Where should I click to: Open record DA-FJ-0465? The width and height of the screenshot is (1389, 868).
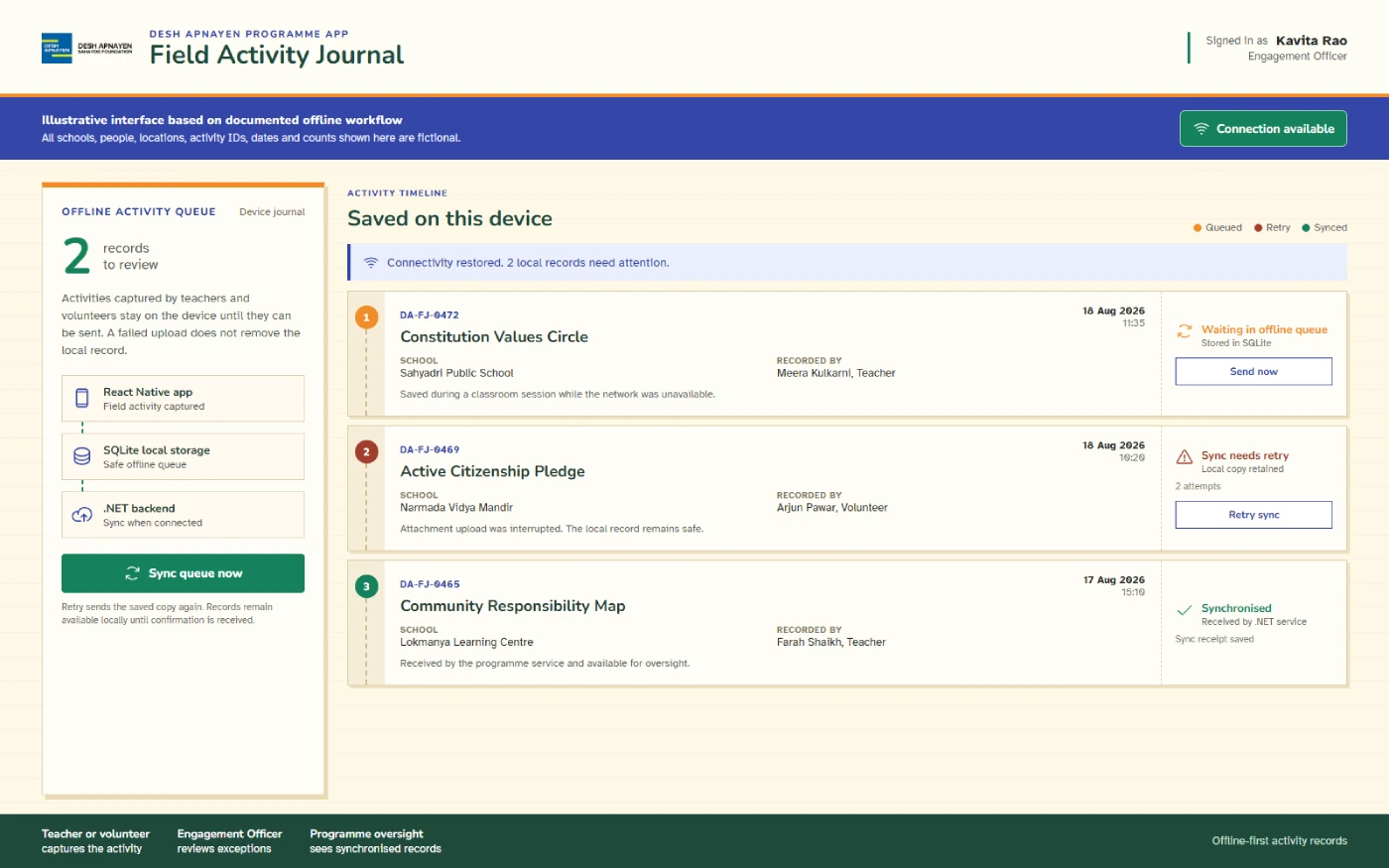coord(430,584)
